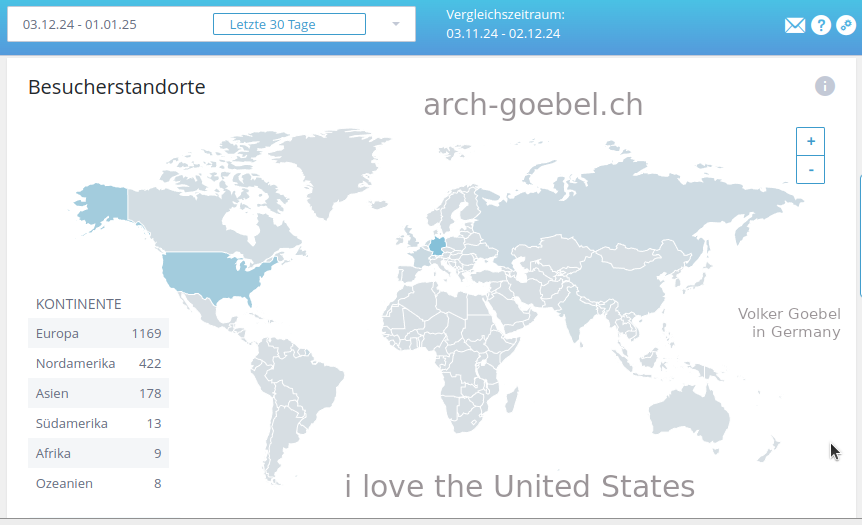Screen dimensions: 862x525
Task: Open the mail envelope icon
Action: click(794, 25)
